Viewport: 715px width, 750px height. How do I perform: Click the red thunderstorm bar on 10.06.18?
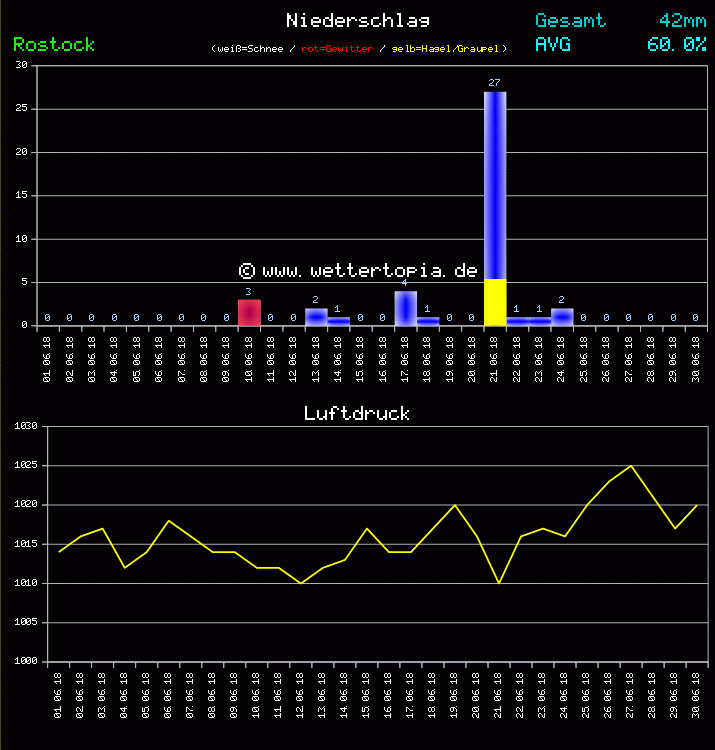point(249,312)
